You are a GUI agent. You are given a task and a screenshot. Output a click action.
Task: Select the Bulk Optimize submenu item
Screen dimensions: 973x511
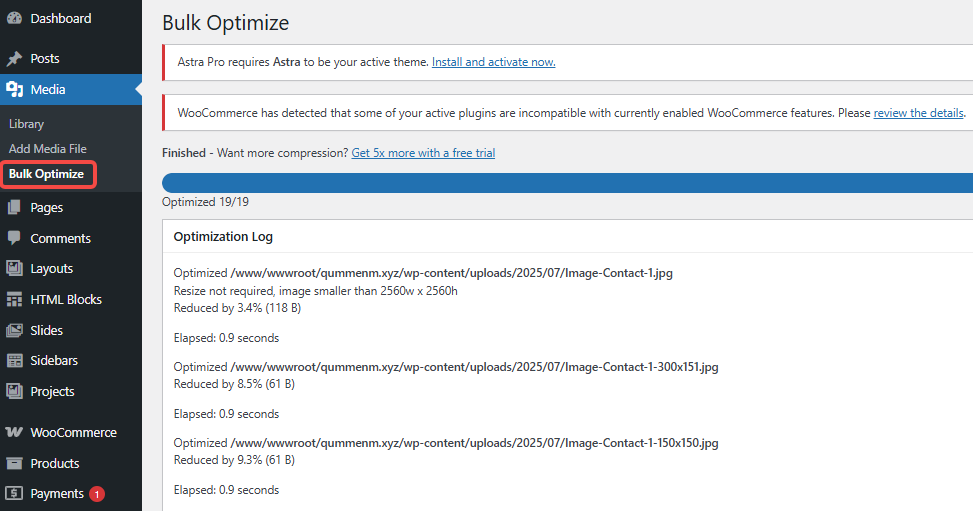46,174
